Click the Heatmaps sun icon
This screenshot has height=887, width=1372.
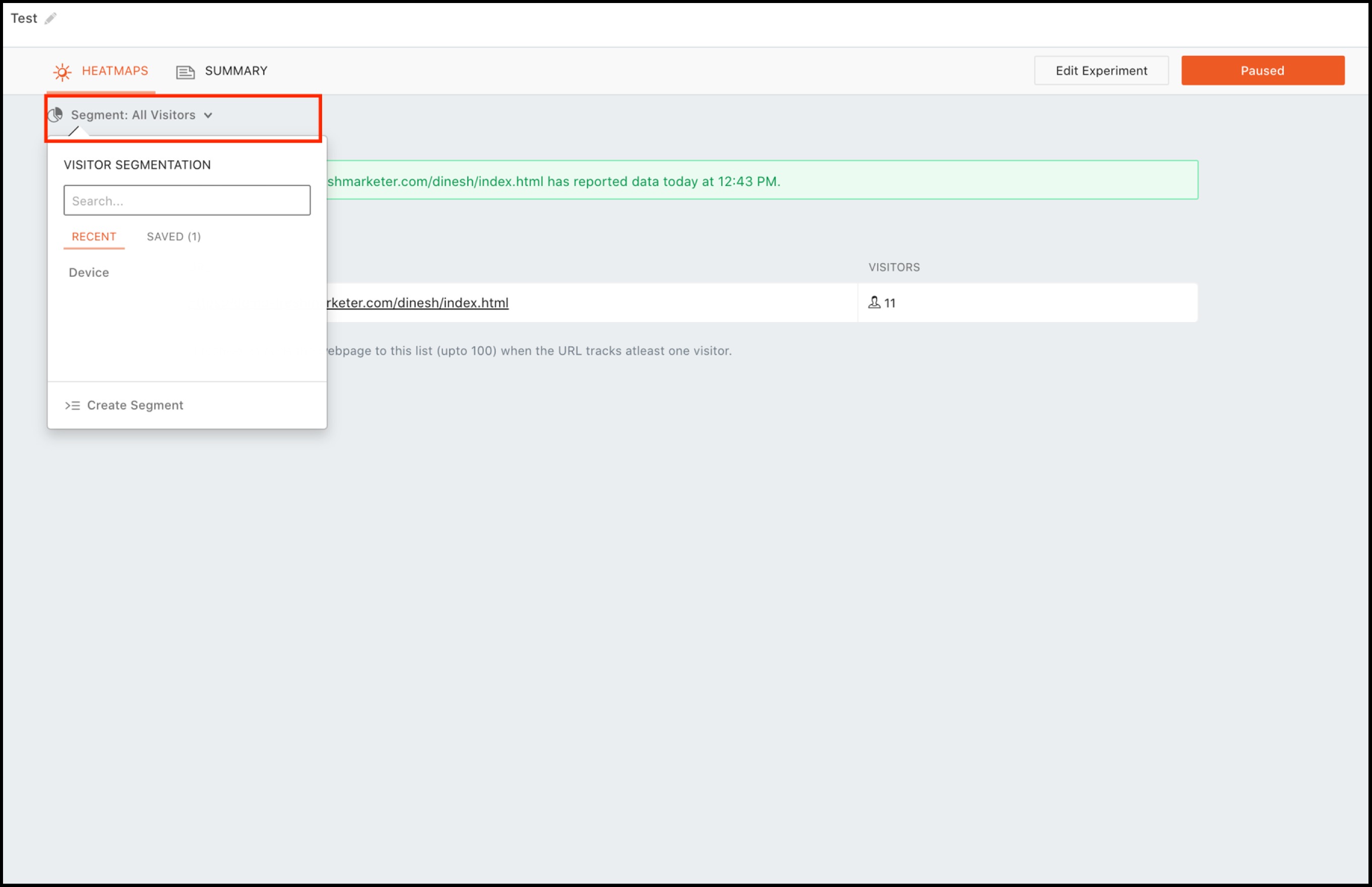[x=62, y=72]
